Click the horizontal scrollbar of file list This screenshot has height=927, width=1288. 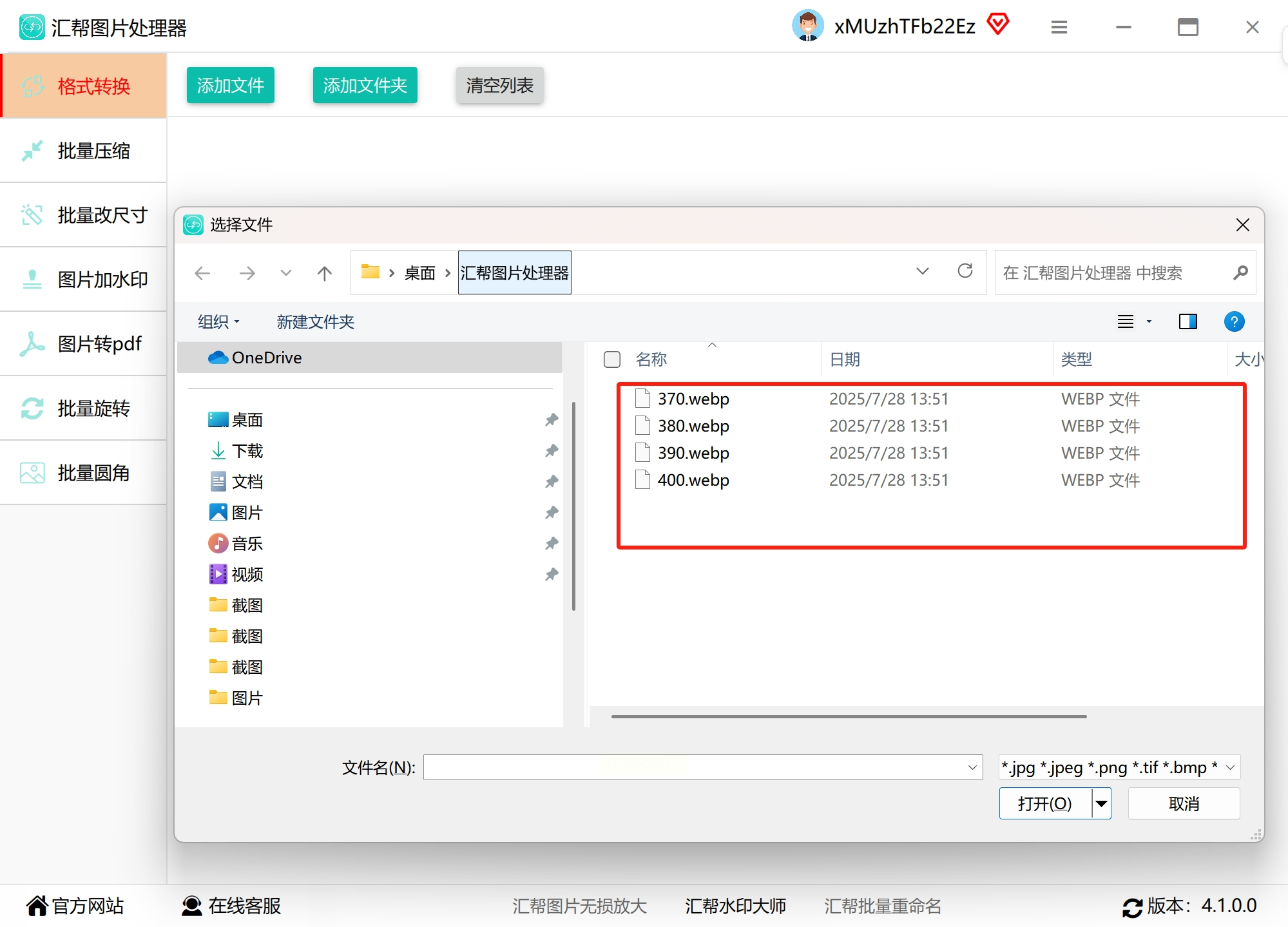tap(849, 716)
